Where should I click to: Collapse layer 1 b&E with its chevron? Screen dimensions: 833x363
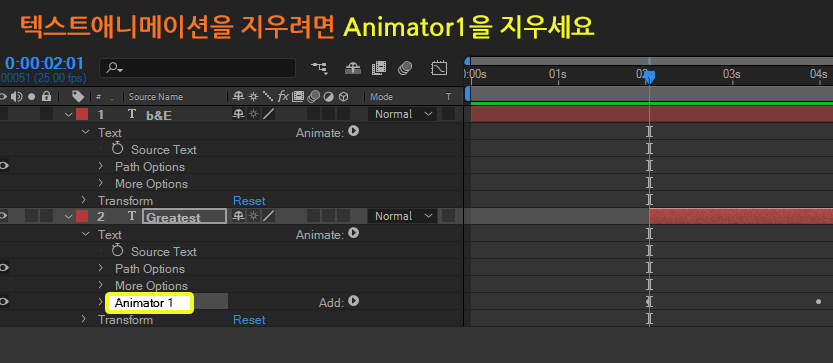pyautogui.click(x=68, y=114)
